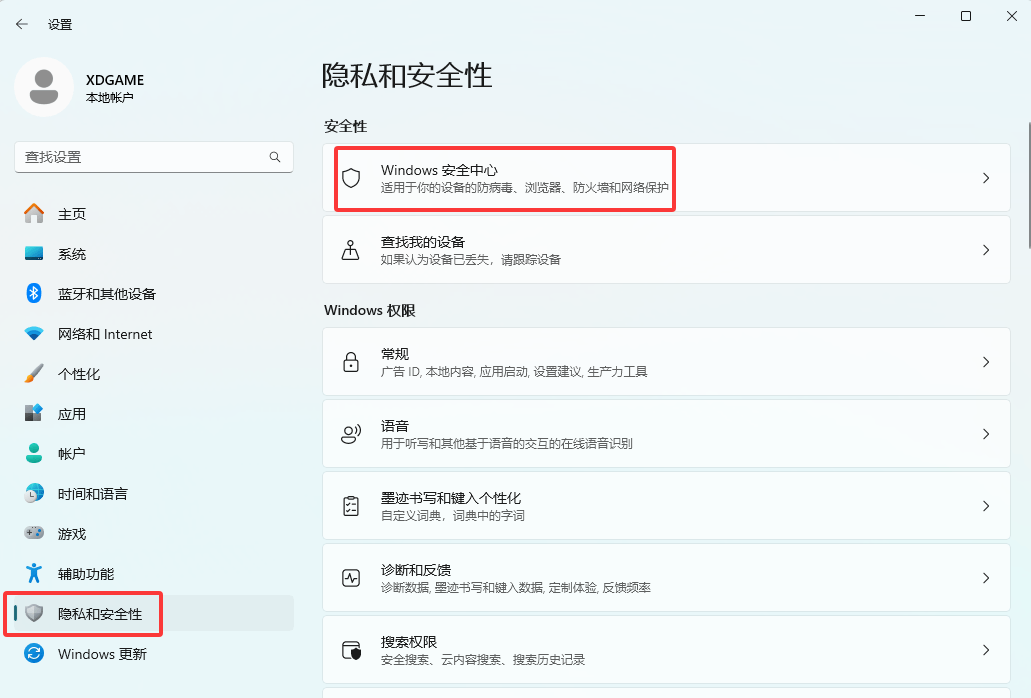The height and width of the screenshot is (698, 1031).
Task: Select 个性化 in the sidebar
Action: [x=79, y=374]
